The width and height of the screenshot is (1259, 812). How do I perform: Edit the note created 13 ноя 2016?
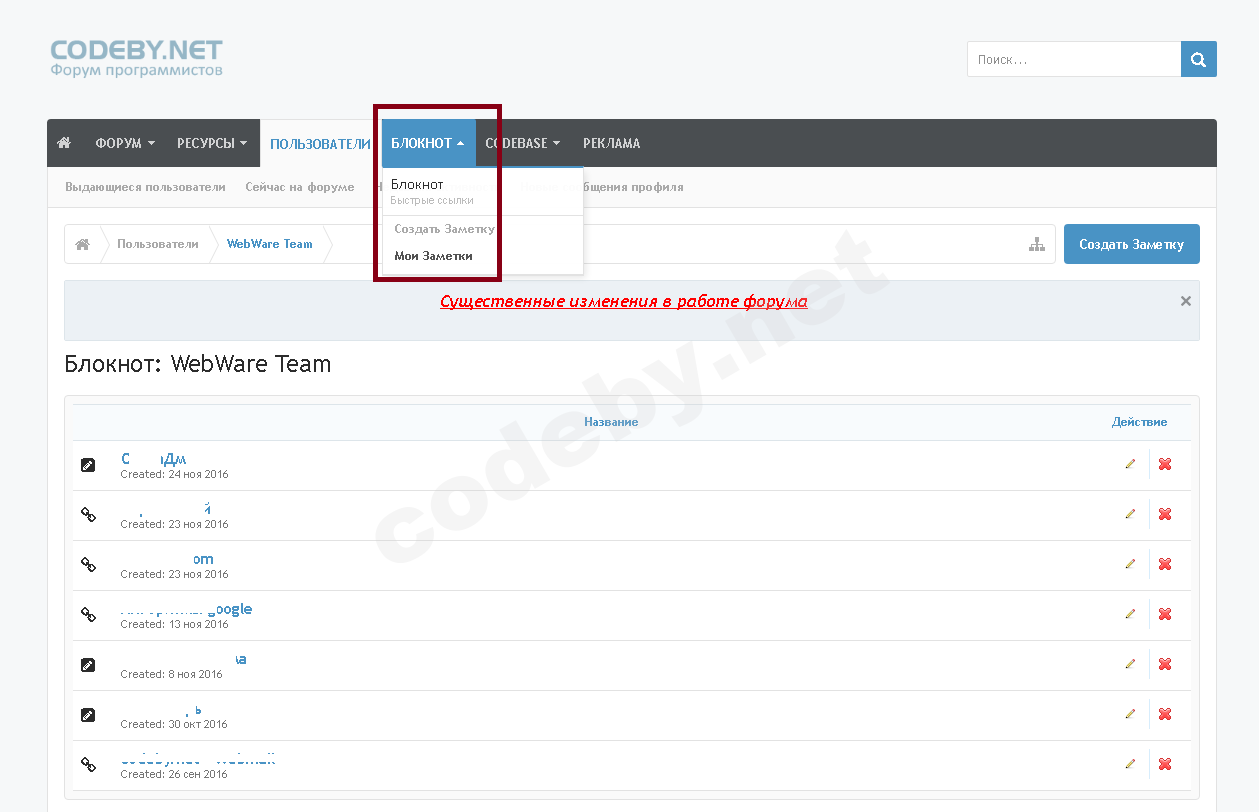coord(1130,614)
